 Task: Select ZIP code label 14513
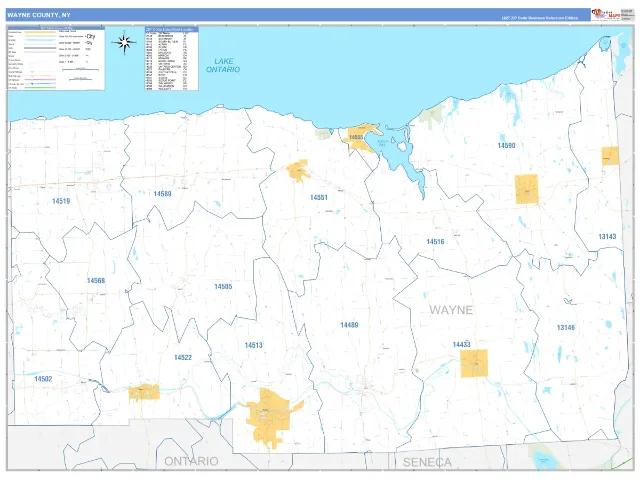click(253, 345)
